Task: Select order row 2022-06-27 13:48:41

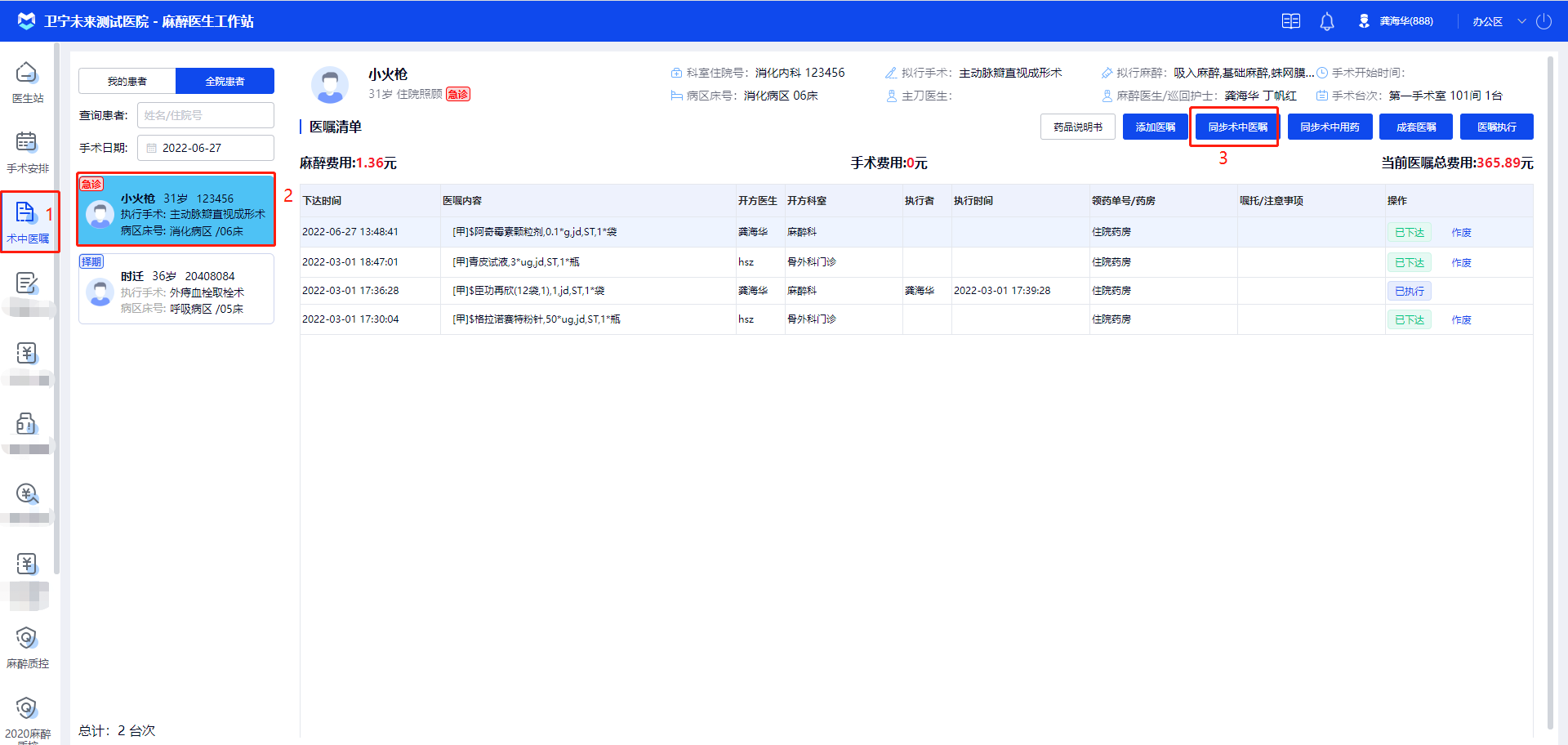Action: [x=916, y=232]
